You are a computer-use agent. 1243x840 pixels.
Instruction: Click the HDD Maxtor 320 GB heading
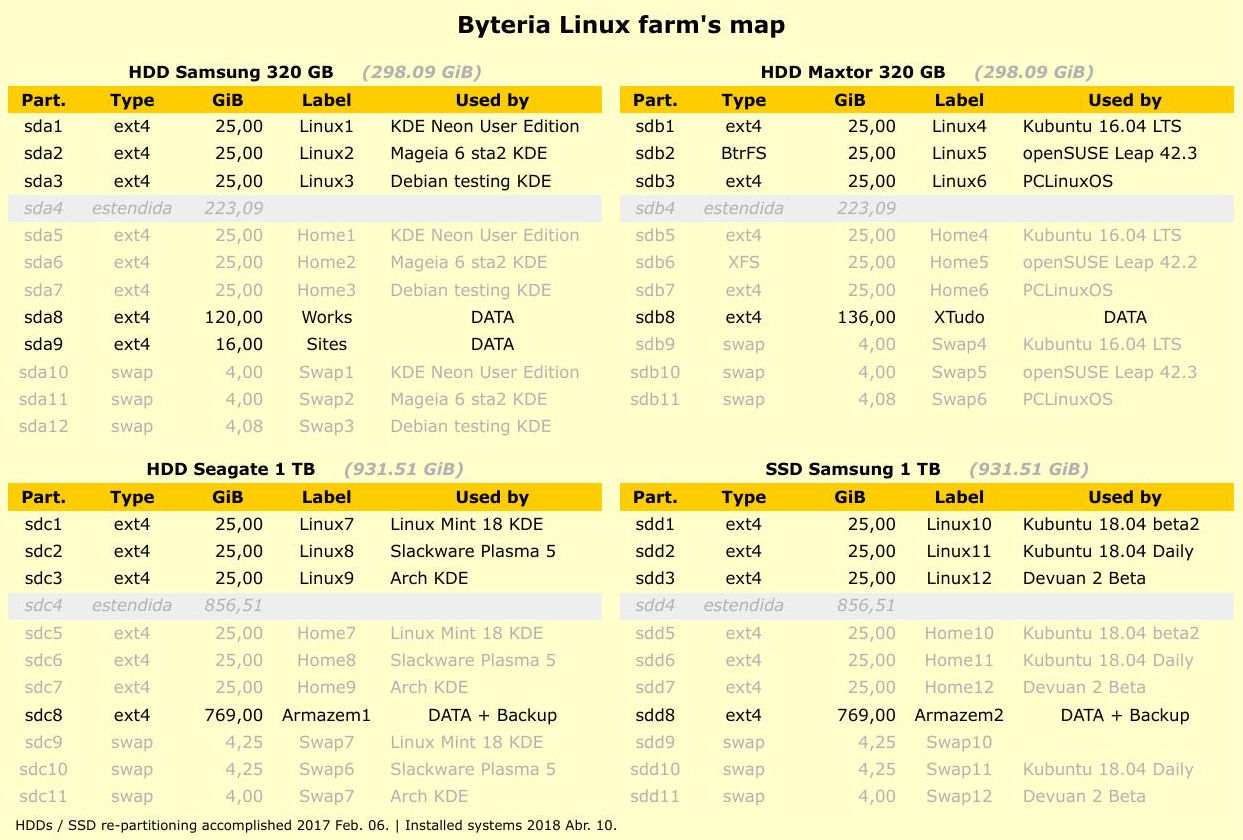click(x=851, y=72)
